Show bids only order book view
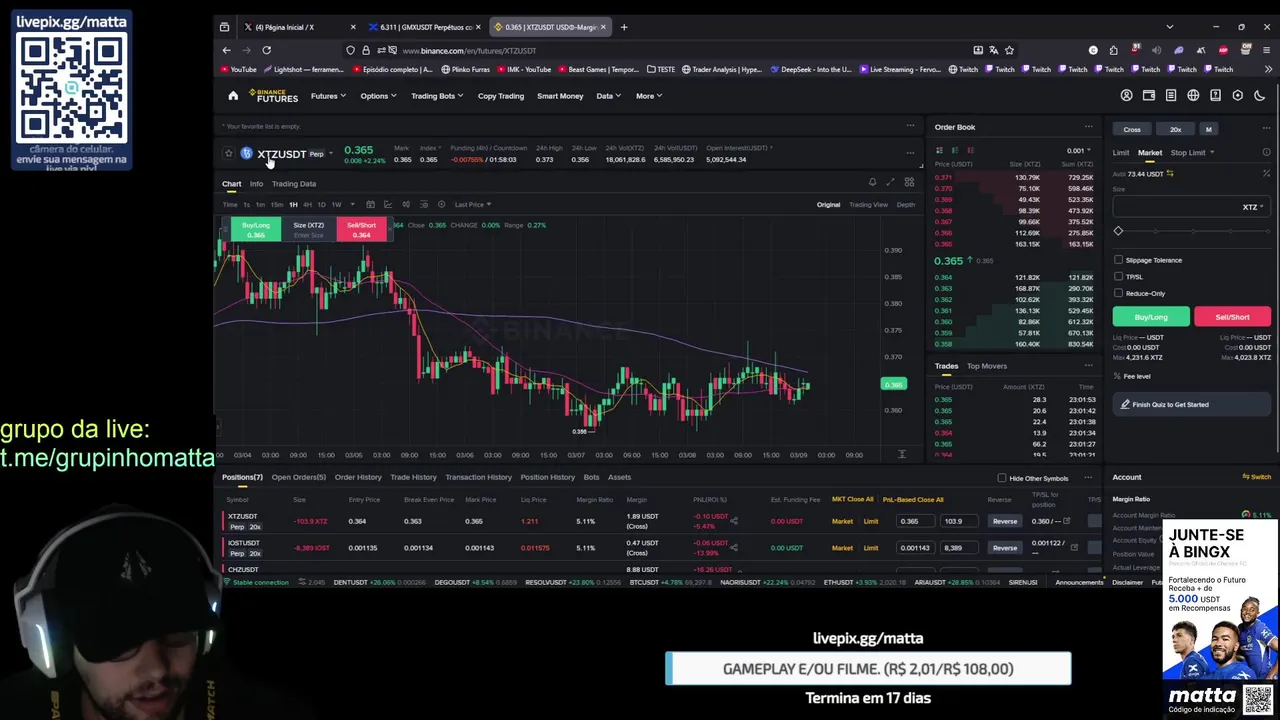 pyautogui.click(x=955, y=150)
